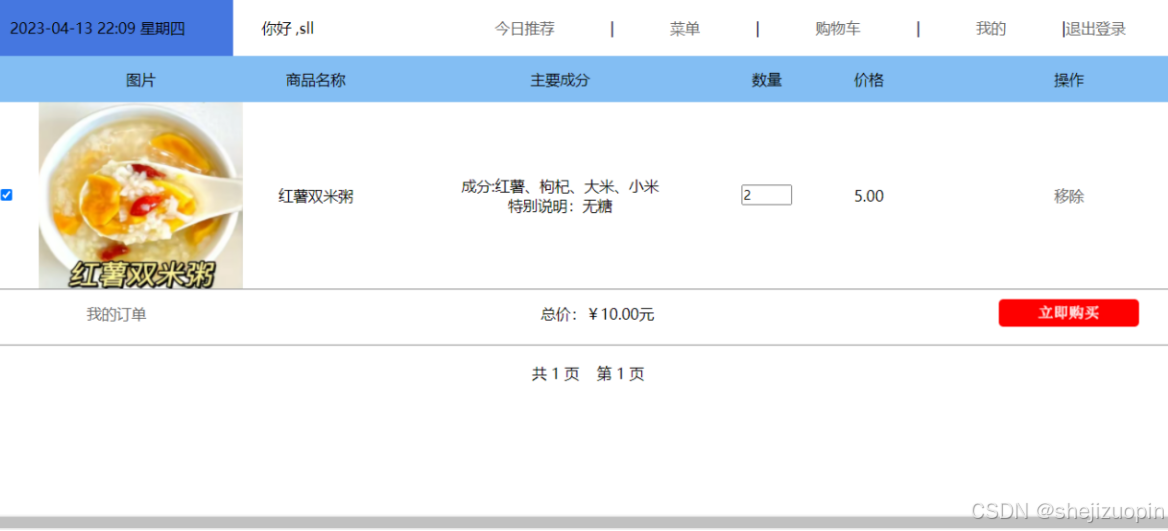Click the 第 1 页 pagination text

pos(620,374)
